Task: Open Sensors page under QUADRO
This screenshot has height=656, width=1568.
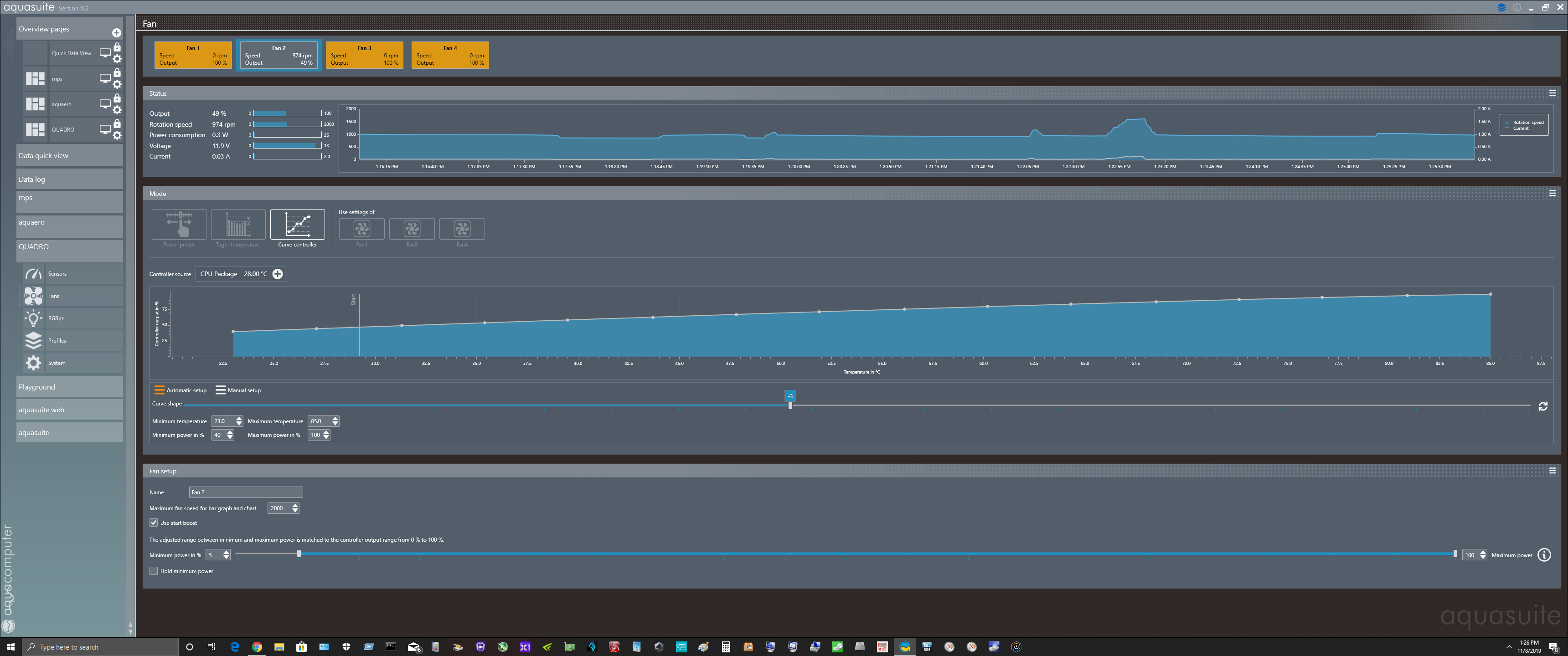Action: (x=57, y=274)
